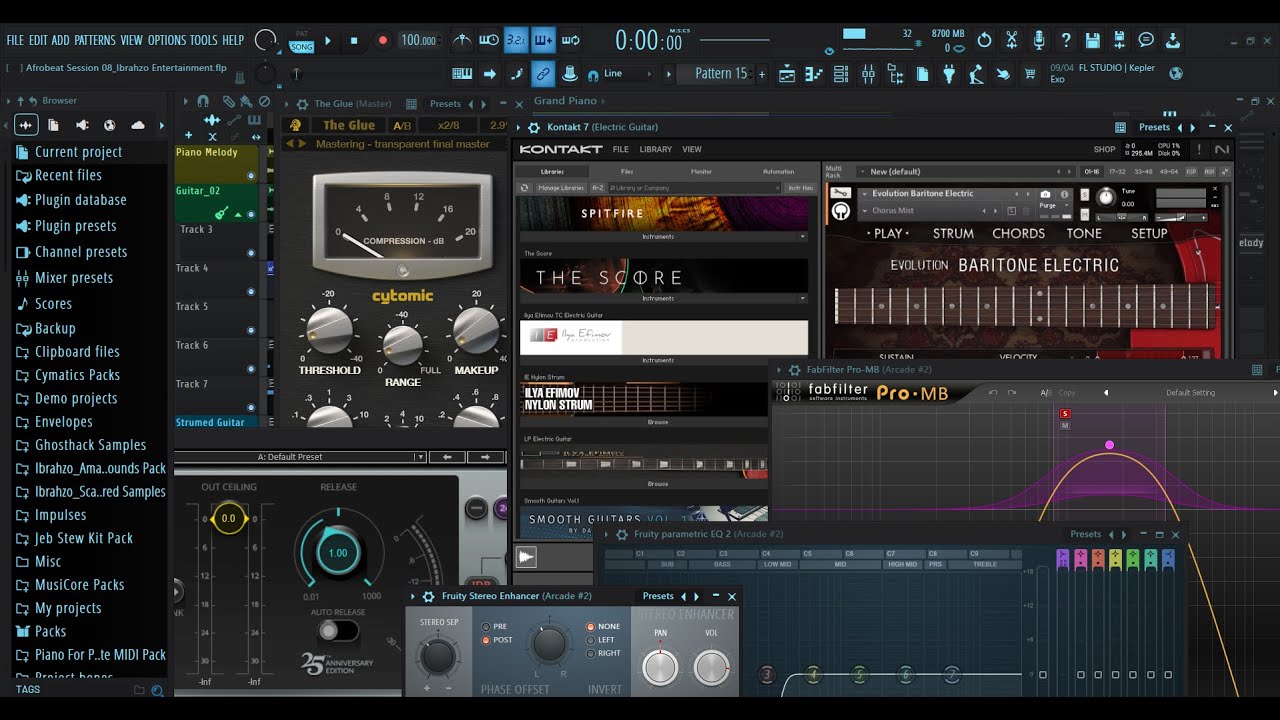Toggle the typing keyboard to piano icon
1280x720 pixels.
click(462, 74)
